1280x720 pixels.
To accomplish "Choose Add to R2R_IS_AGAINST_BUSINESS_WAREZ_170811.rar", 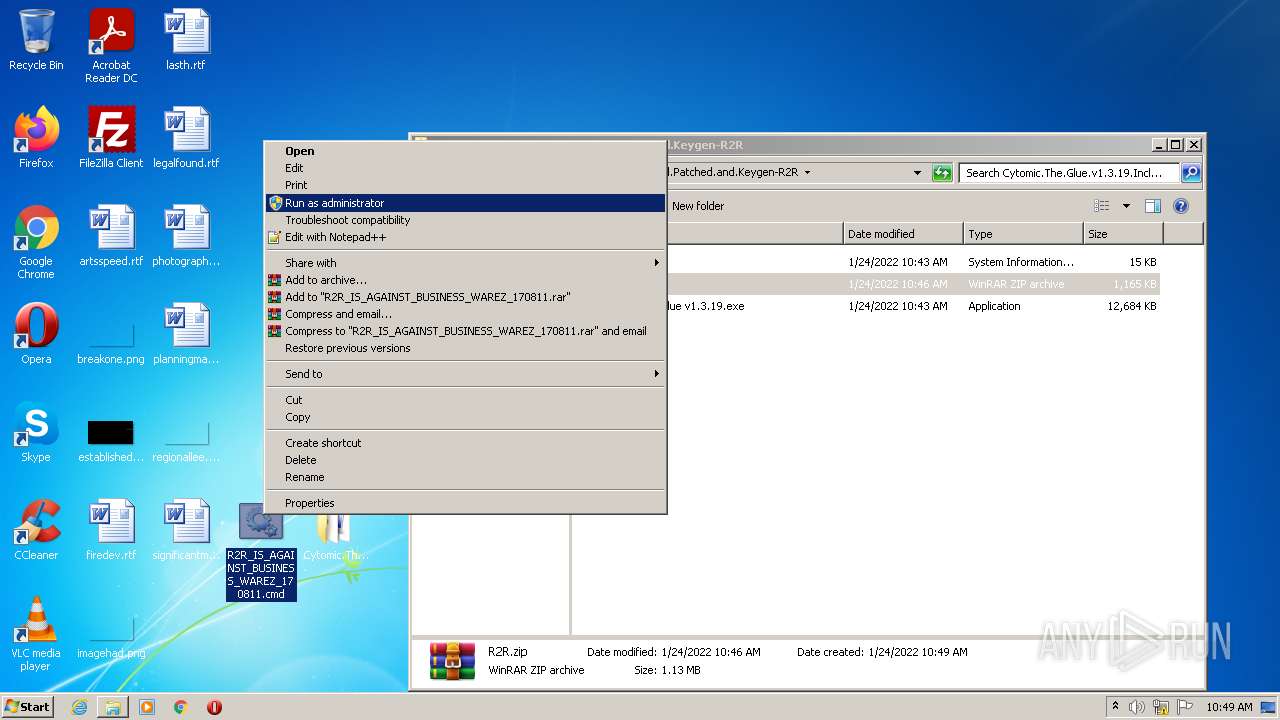I will [465, 297].
